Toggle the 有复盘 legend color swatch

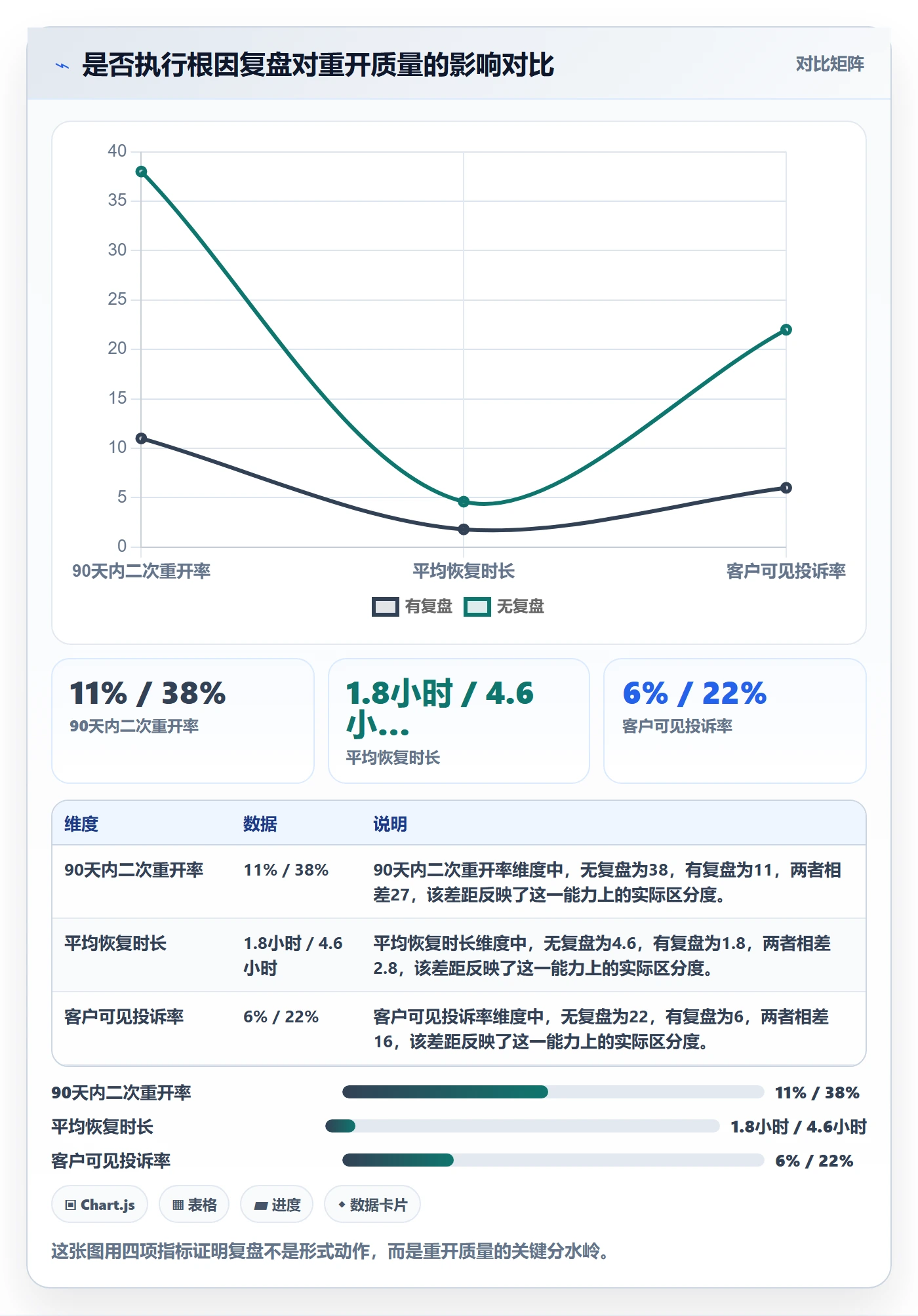386,607
